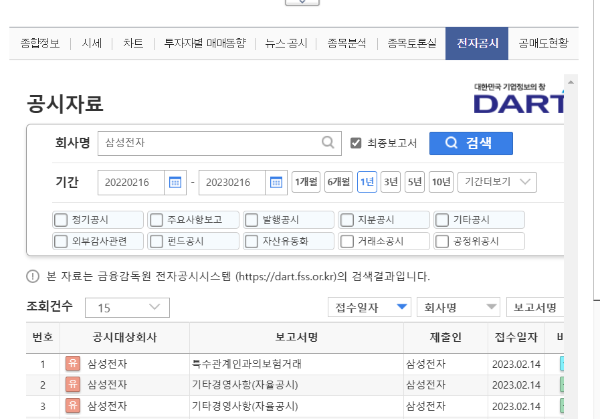Set period to 3년

pos(391,182)
